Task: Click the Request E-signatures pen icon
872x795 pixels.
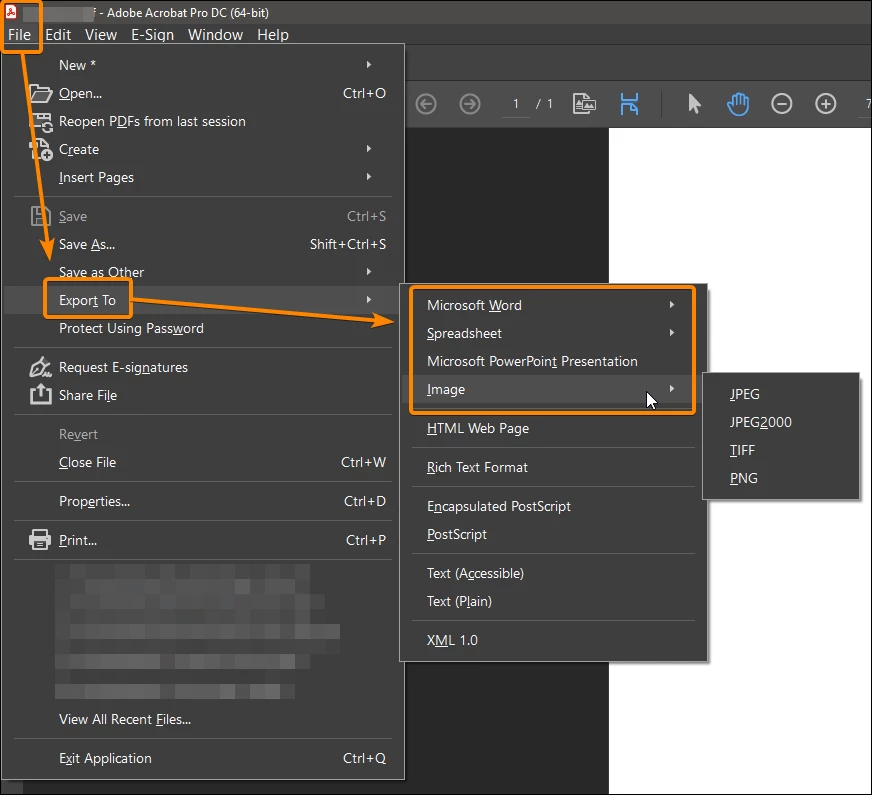Action: click(41, 367)
